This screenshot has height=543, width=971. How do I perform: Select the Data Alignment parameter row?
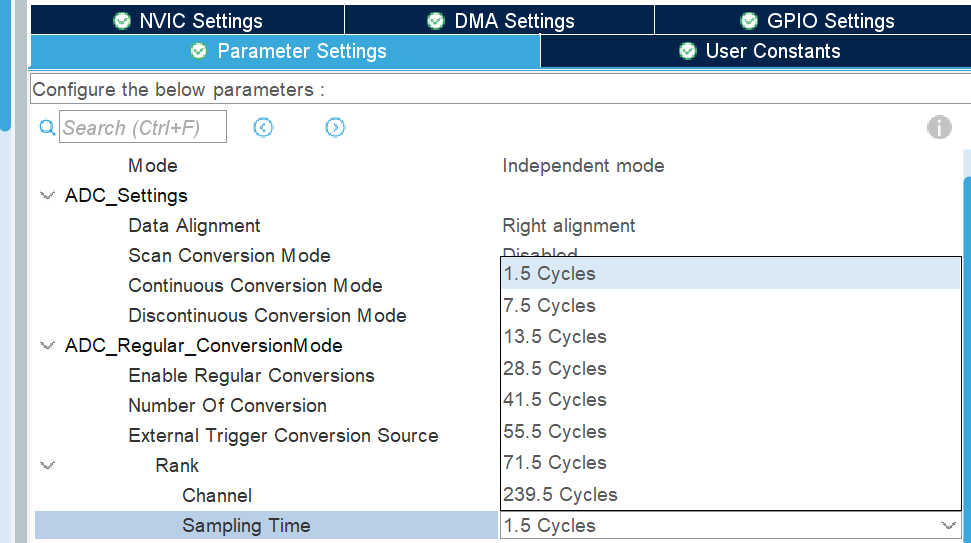click(194, 226)
